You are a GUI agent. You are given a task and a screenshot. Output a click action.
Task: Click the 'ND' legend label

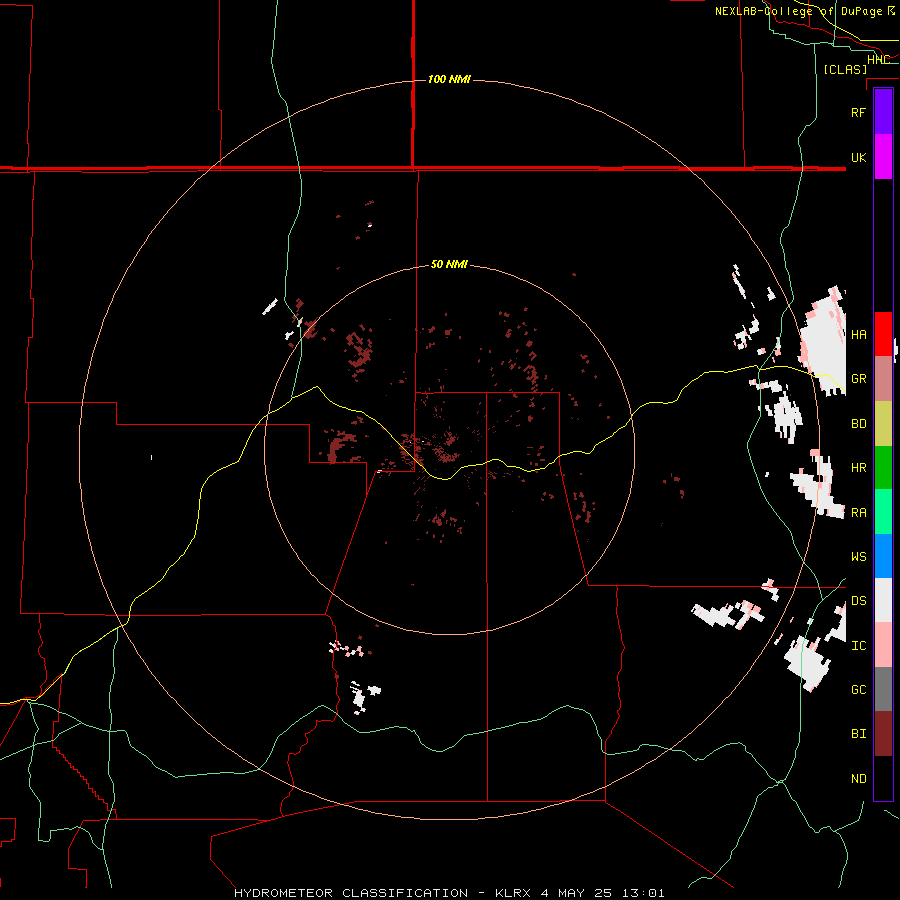pos(858,779)
